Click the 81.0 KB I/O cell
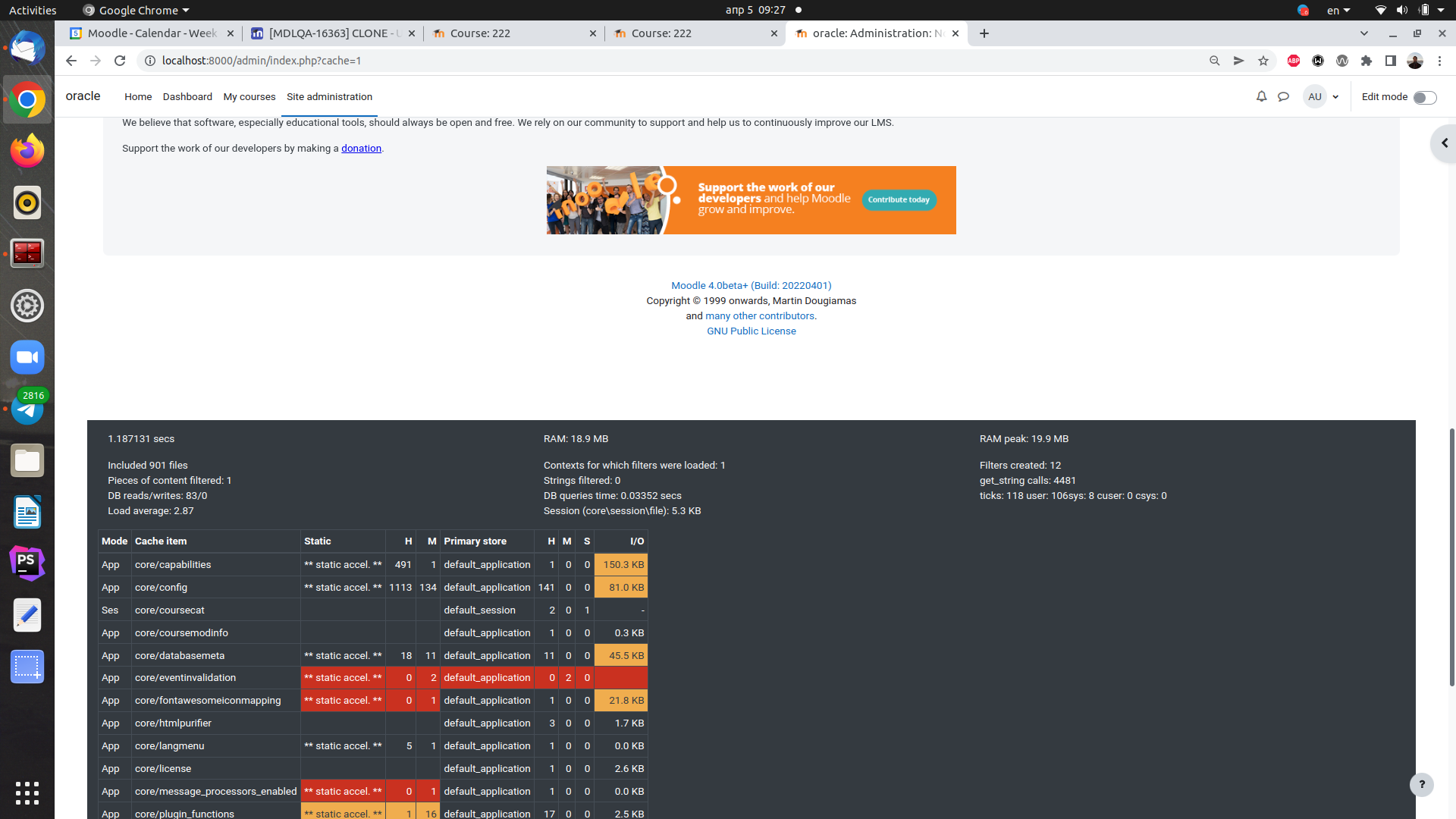The height and width of the screenshot is (819, 1456). [621, 588]
